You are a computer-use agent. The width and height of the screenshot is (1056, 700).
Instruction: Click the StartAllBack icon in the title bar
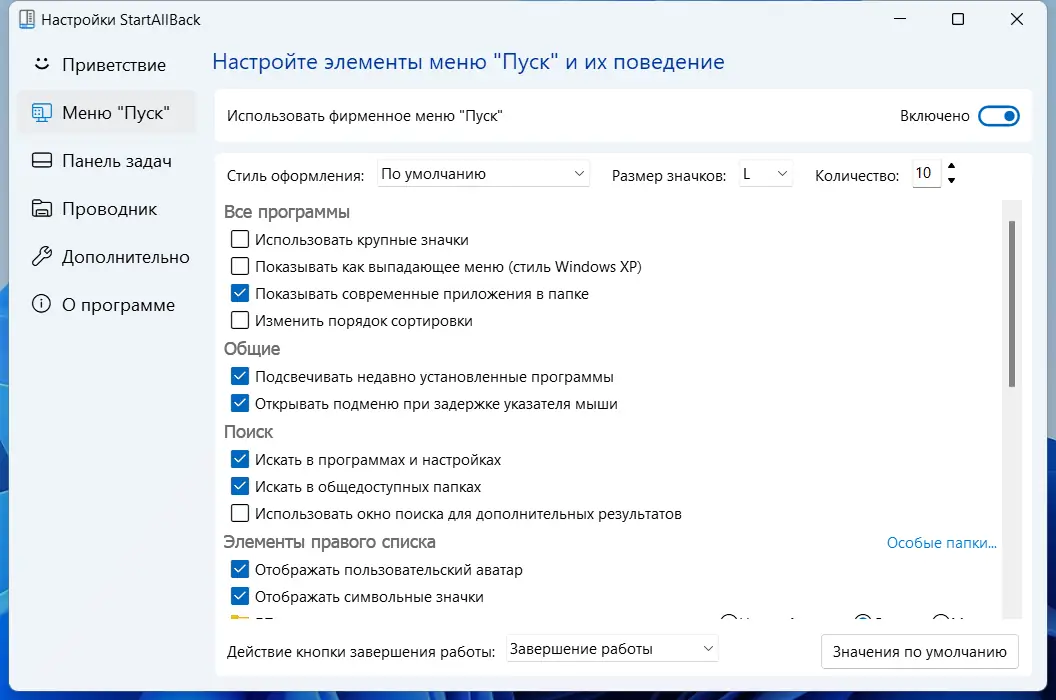pyautogui.click(x=27, y=18)
